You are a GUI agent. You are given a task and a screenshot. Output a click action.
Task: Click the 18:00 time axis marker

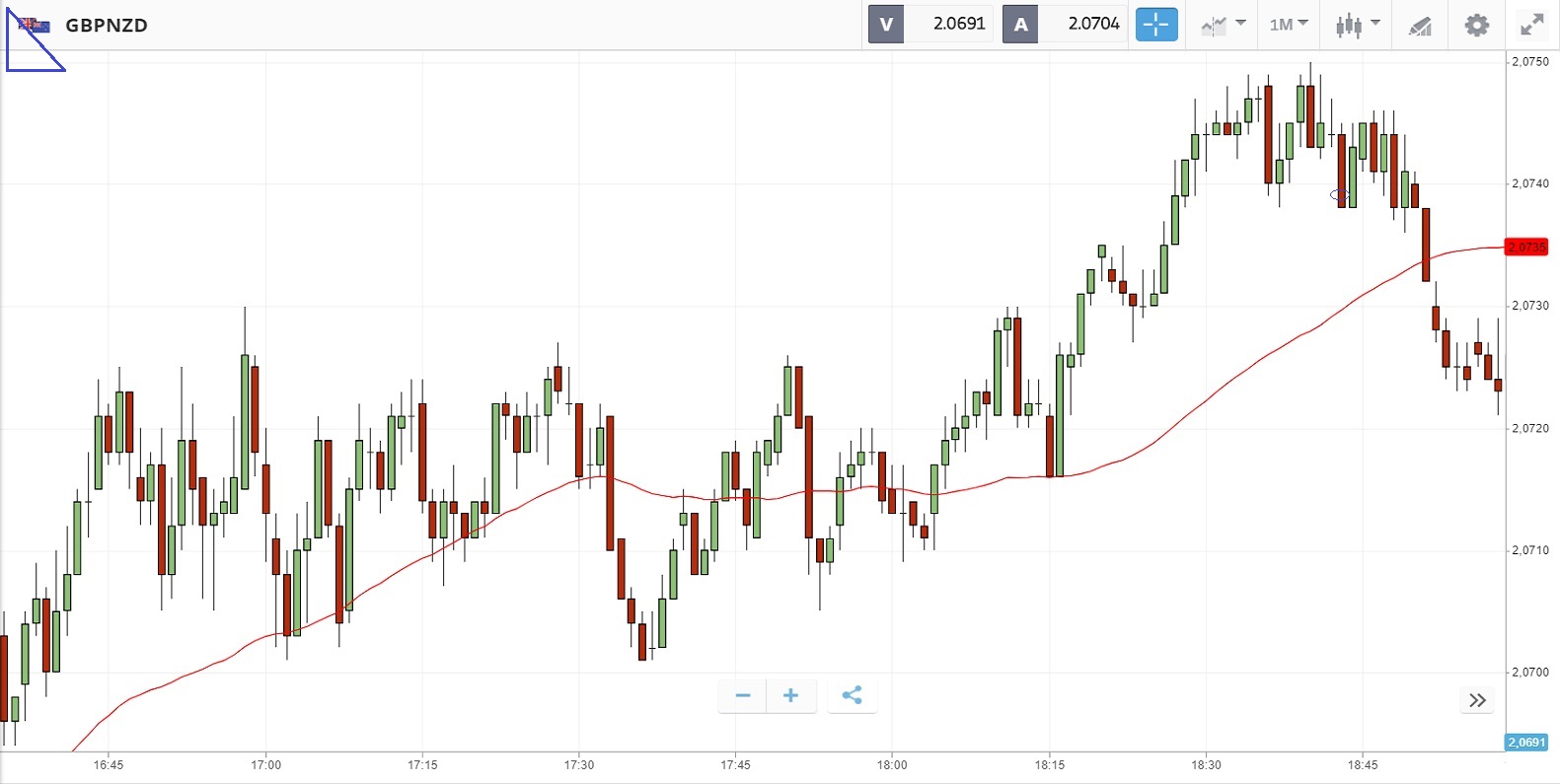tap(892, 765)
